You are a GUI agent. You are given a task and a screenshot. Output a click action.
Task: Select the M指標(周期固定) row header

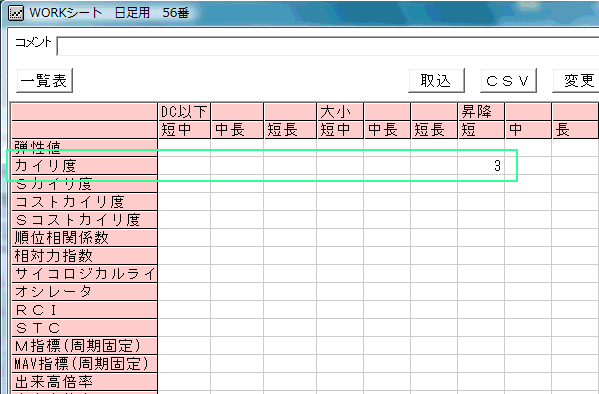[x=84, y=345]
